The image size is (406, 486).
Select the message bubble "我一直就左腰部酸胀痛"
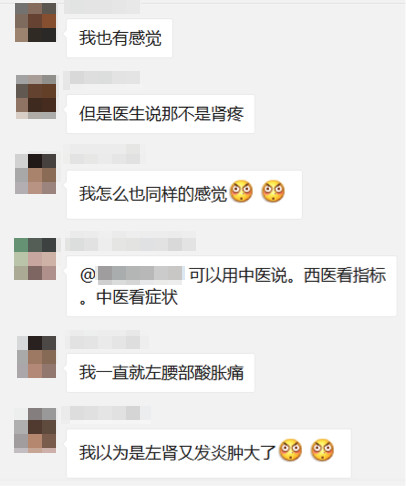161,373
